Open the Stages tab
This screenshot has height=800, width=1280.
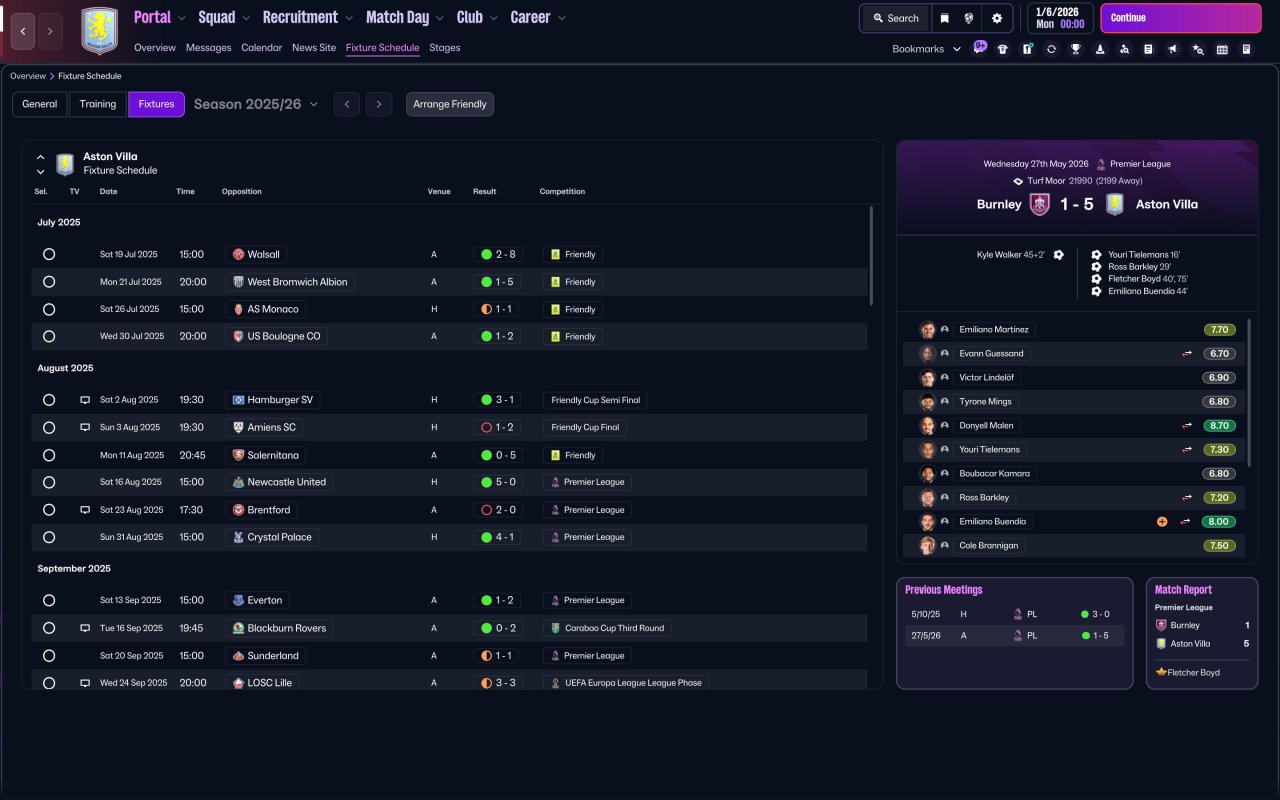(445, 48)
